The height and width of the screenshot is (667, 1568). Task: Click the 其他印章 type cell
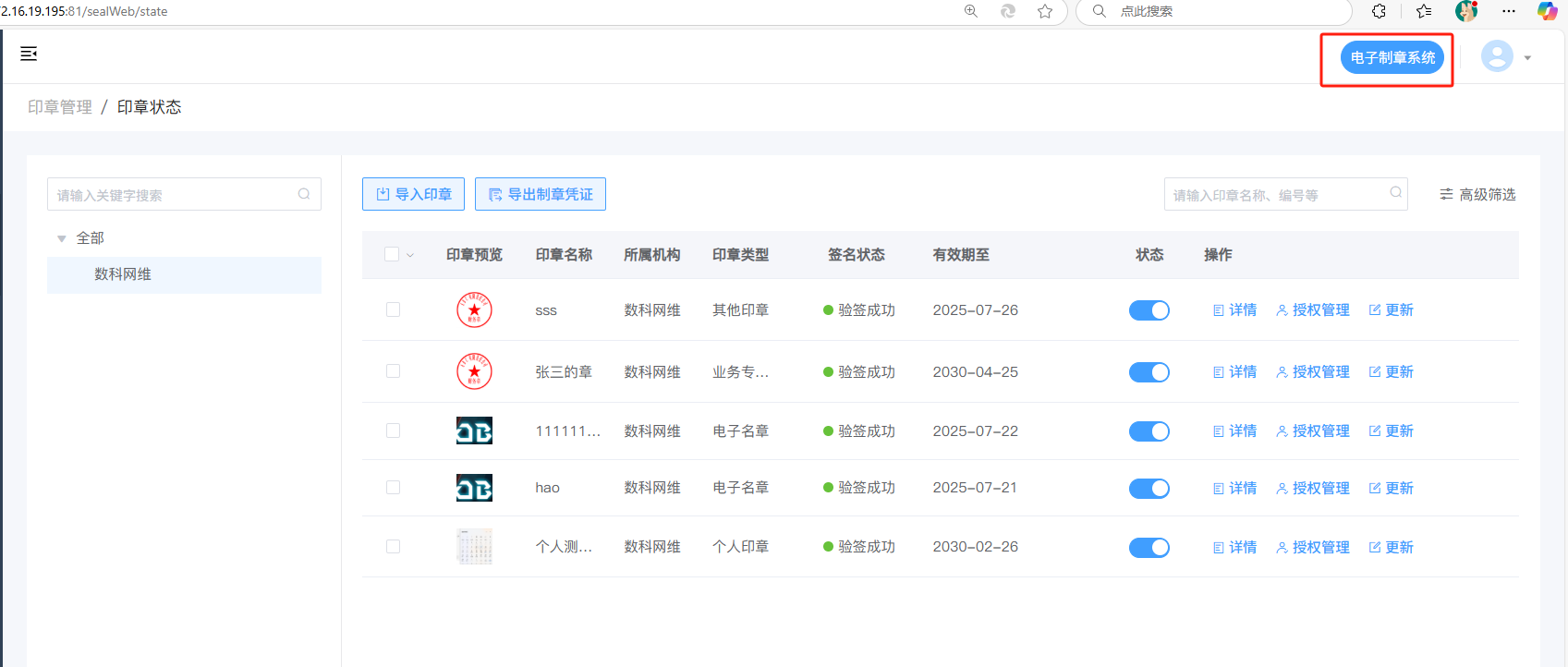point(740,310)
